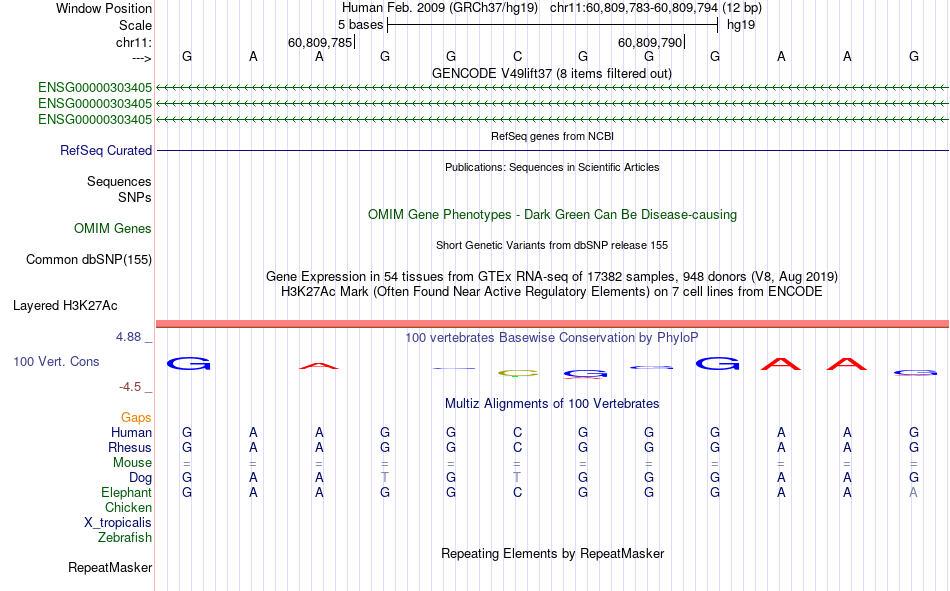Click the Dog alignment row label
This screenshot has height=591, width=950.
(x=140, y=478)
